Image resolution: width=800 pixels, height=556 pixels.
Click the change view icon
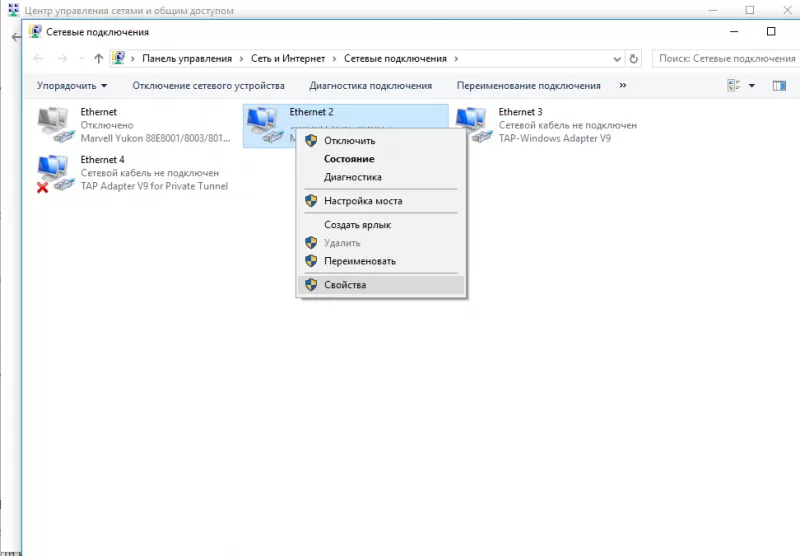point(734,86)
